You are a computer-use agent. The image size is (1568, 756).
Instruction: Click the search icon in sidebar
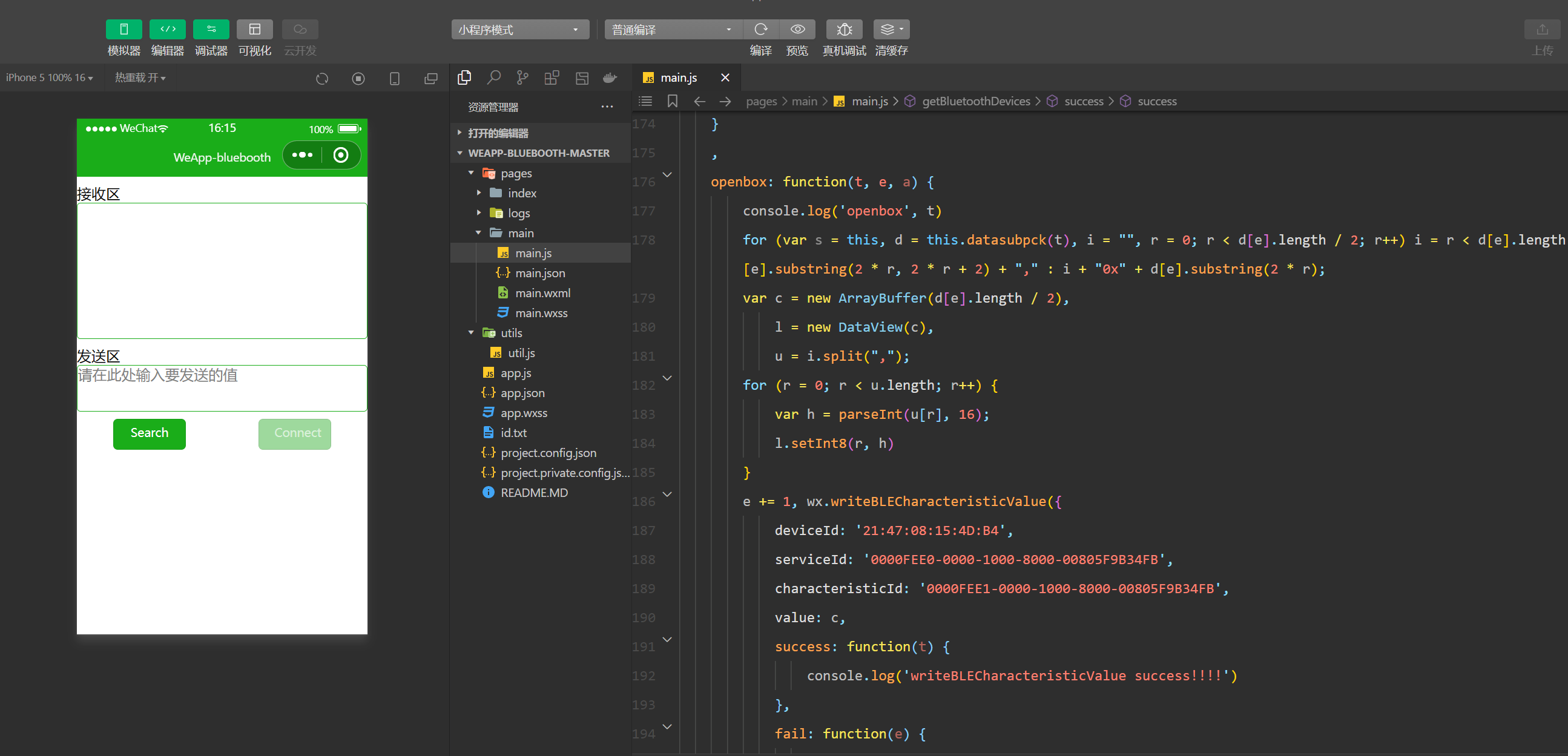pos(493,77)
